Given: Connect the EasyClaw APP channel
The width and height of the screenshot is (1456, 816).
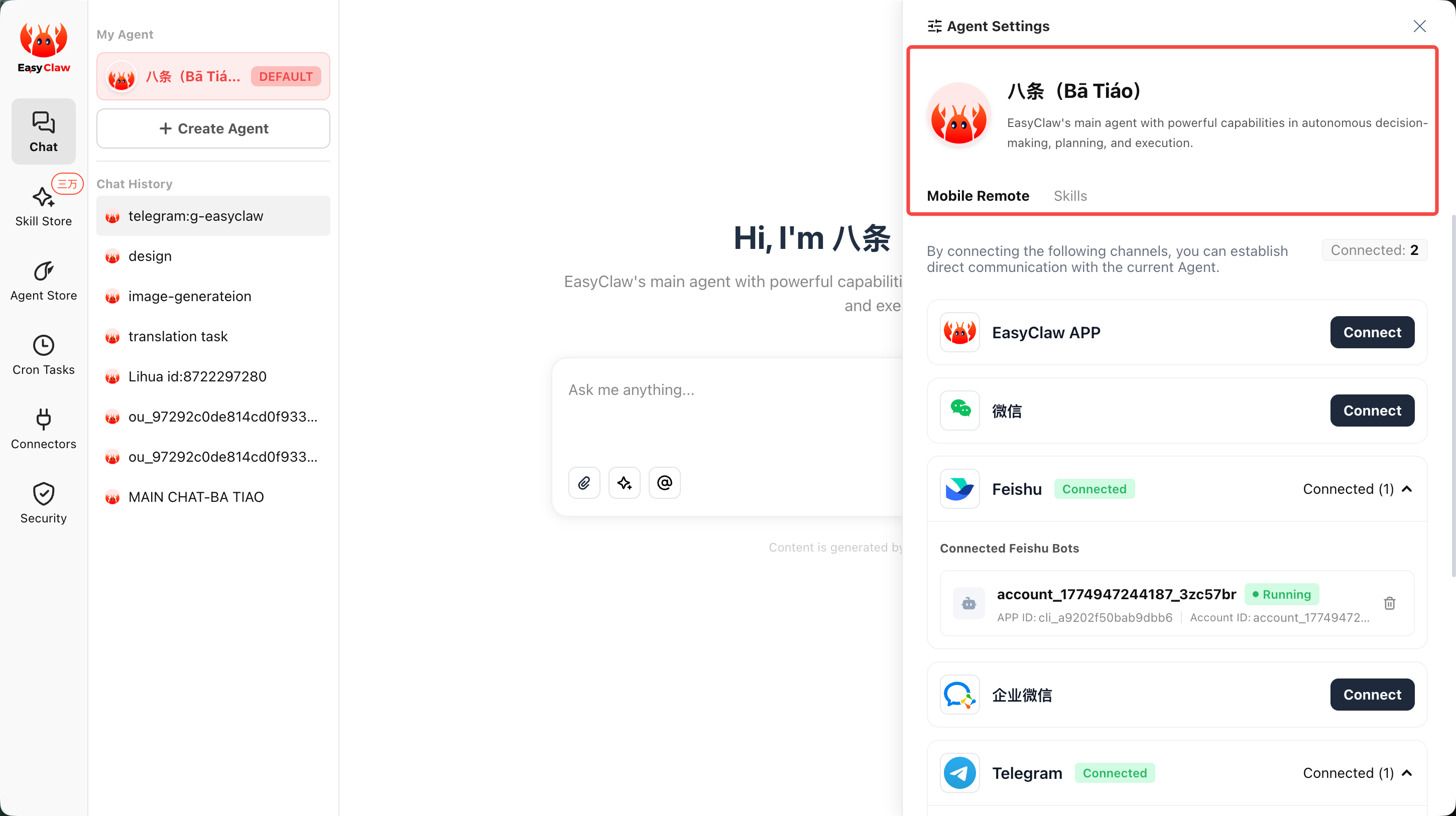Looking at the screenshot, I should [x=1372, y=332].
